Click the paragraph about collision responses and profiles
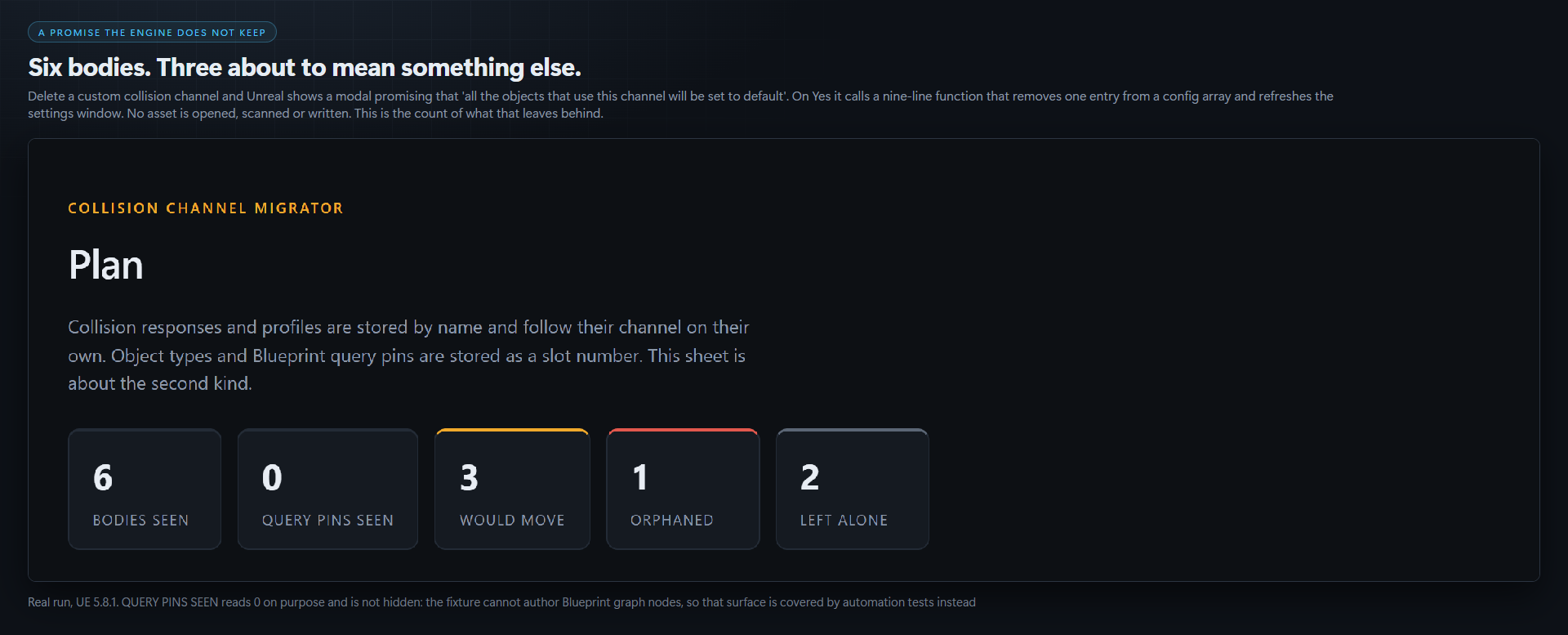 click(408, 356)
